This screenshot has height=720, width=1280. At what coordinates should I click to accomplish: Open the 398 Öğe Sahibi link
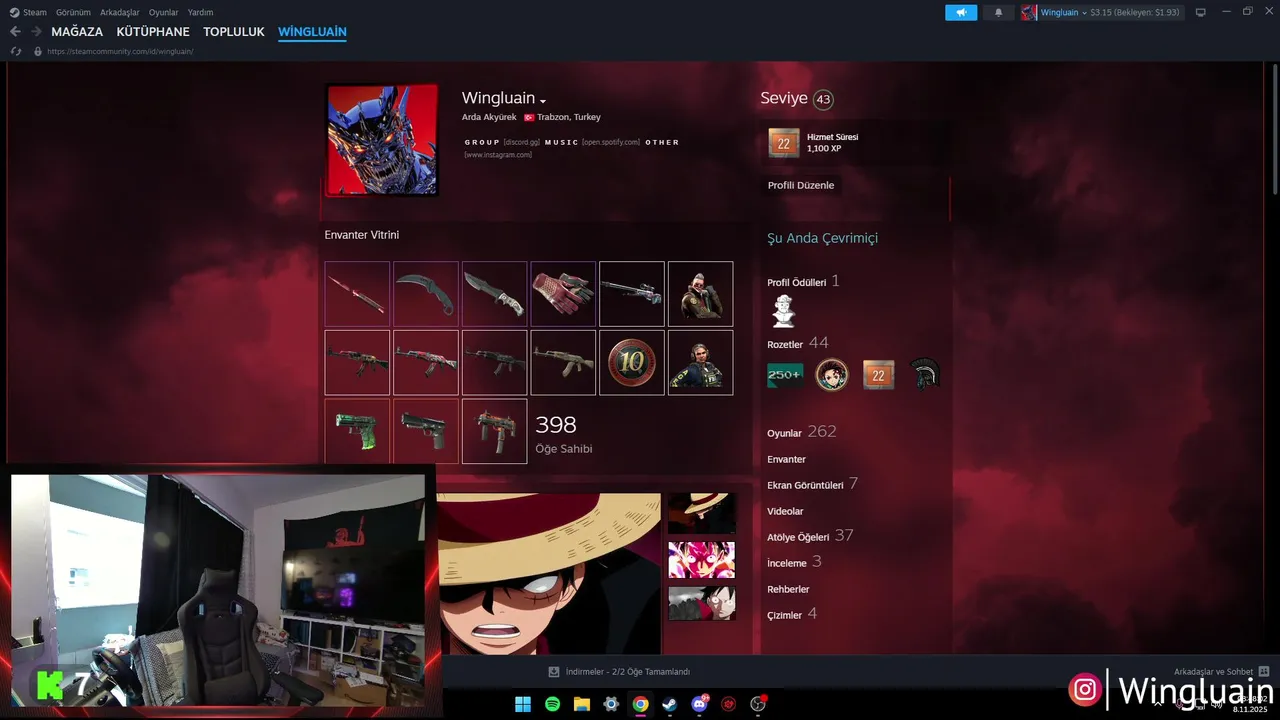[x=564, y=434]
